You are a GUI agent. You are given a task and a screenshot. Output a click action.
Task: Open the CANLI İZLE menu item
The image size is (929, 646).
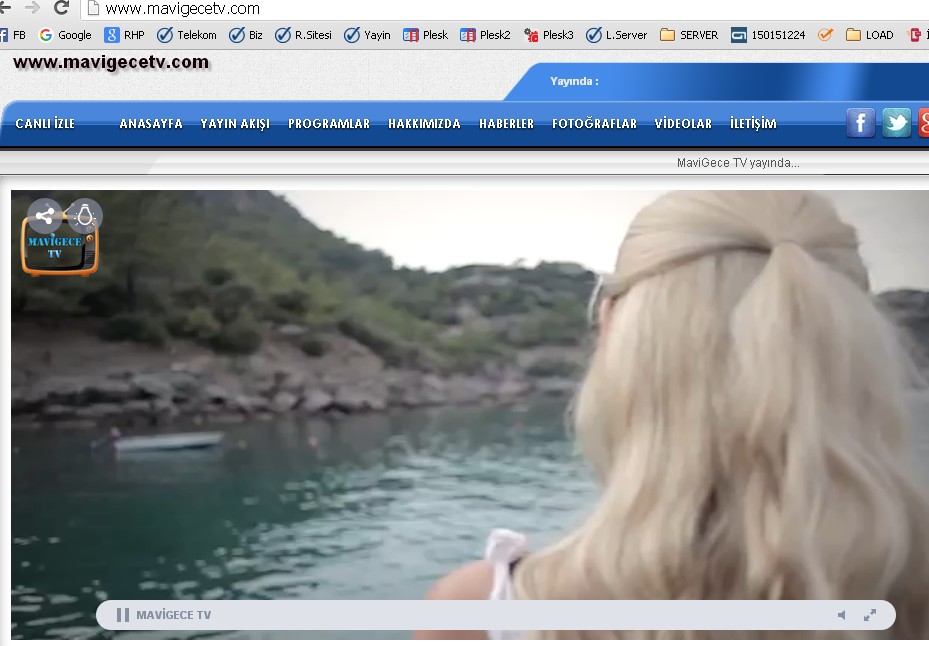click(45, 123)
